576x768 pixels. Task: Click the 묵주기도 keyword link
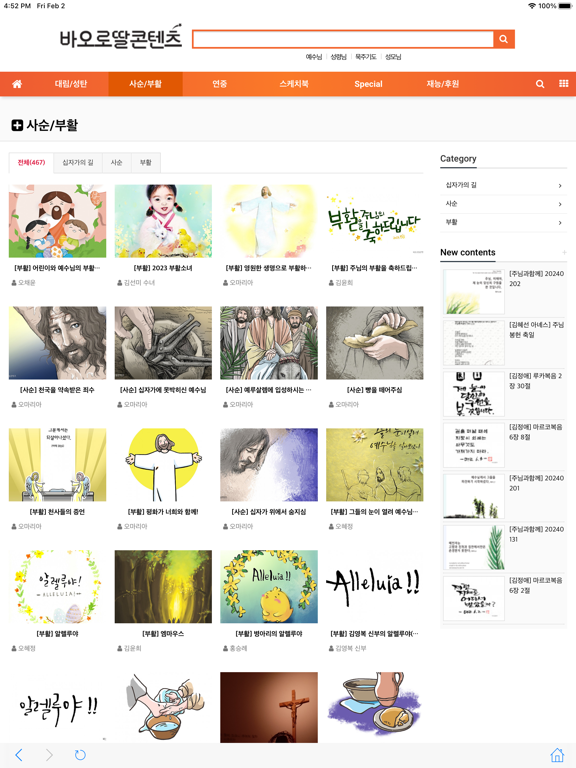coord(366,57)
